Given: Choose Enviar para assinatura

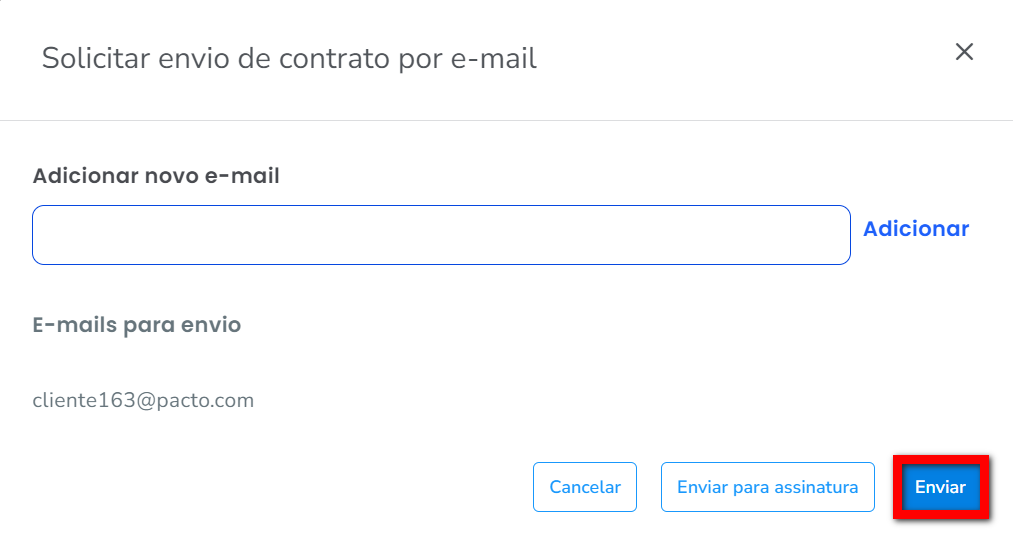Looking at the screenshot, I should click(767, 487).
